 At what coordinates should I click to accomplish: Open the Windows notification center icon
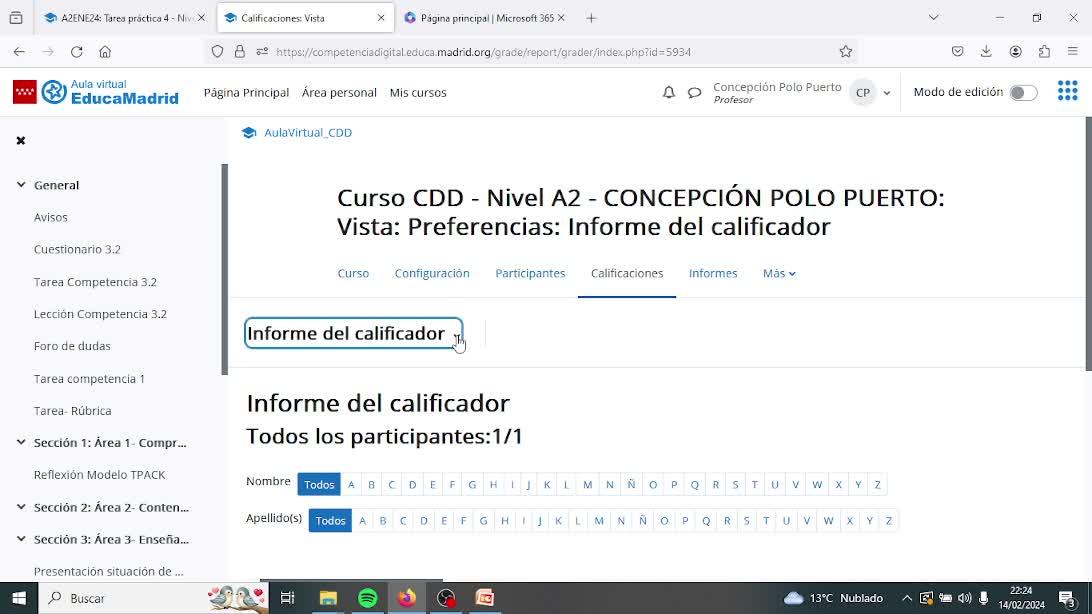(1067, 598)
